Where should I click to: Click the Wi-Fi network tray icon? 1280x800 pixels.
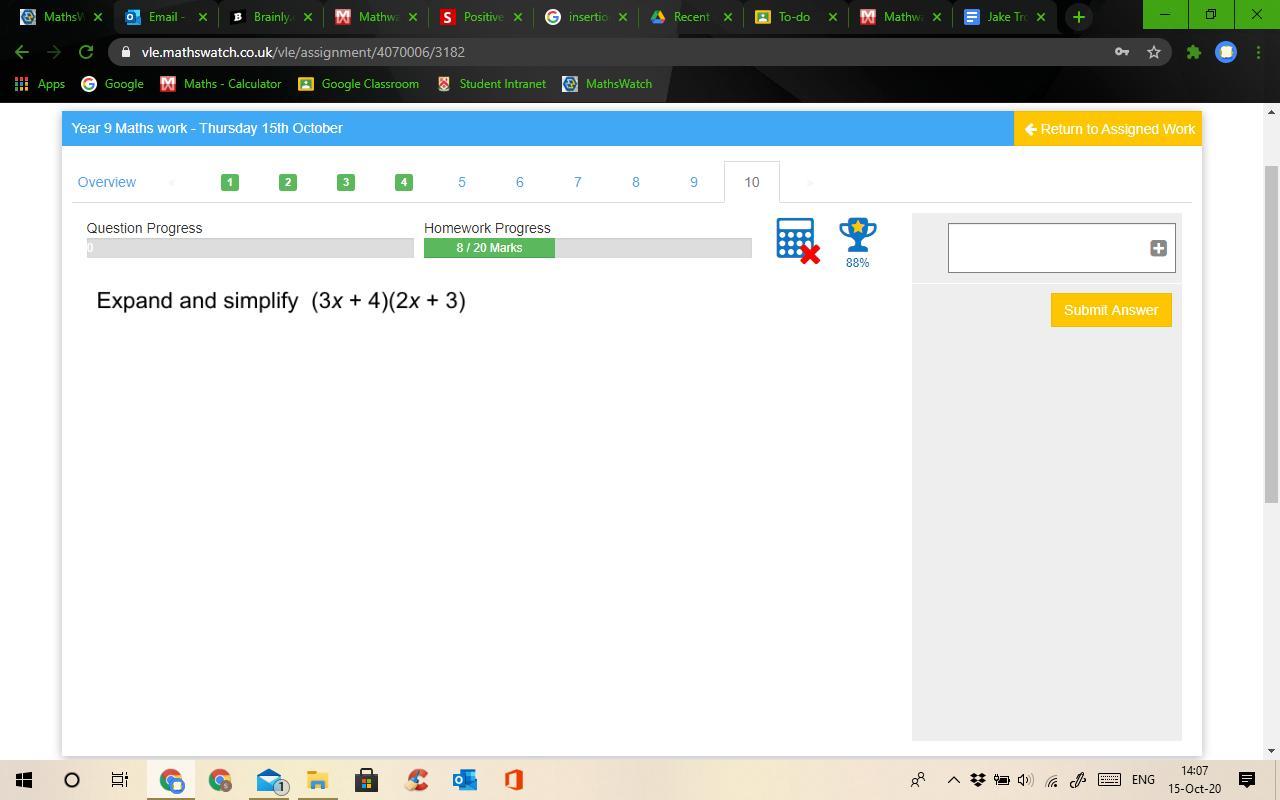(x=1052, y=780)
